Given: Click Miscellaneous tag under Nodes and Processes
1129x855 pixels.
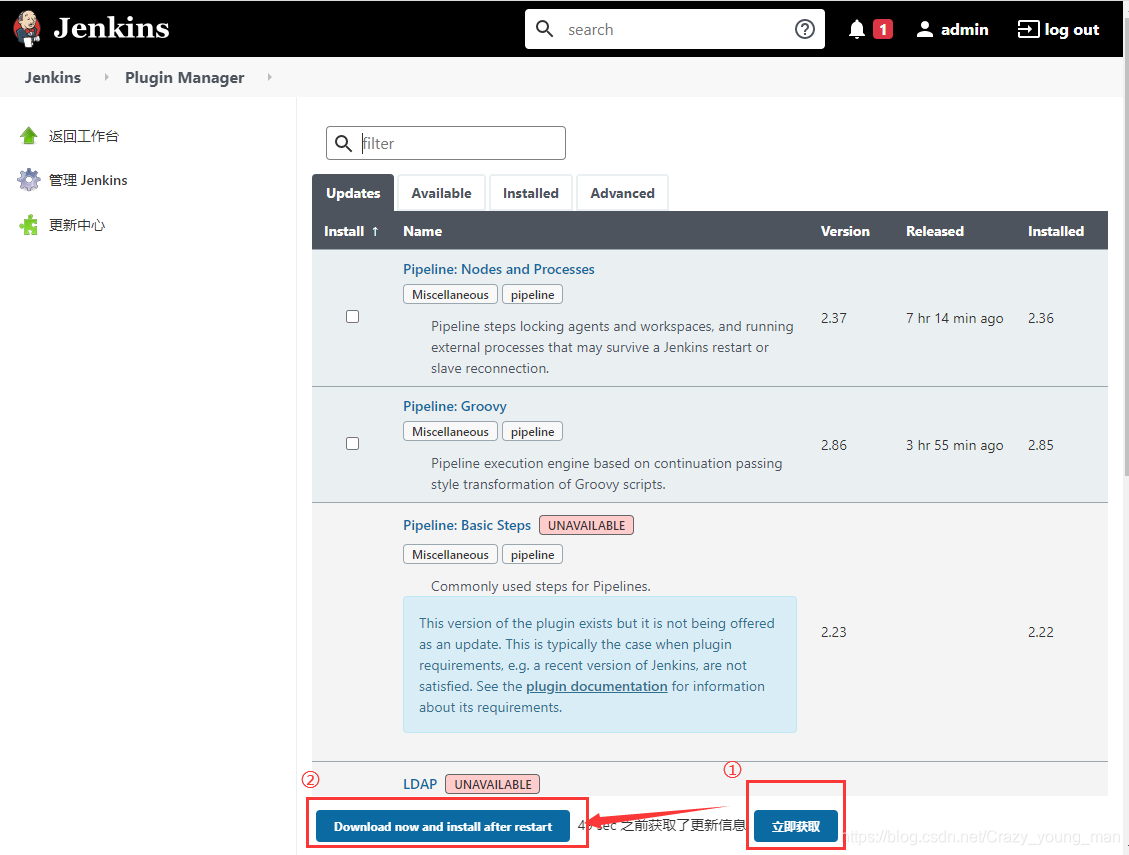Looking at the screenshot, I should tap(450, 295).
